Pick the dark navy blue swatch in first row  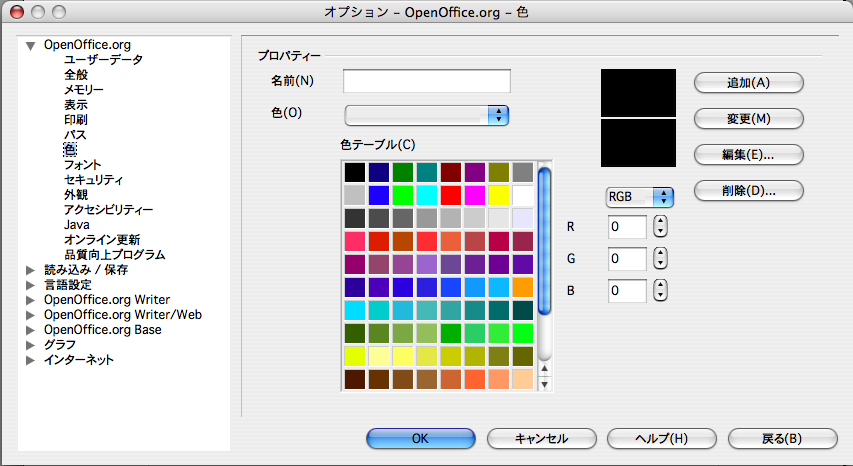click(x=379, y=172)
